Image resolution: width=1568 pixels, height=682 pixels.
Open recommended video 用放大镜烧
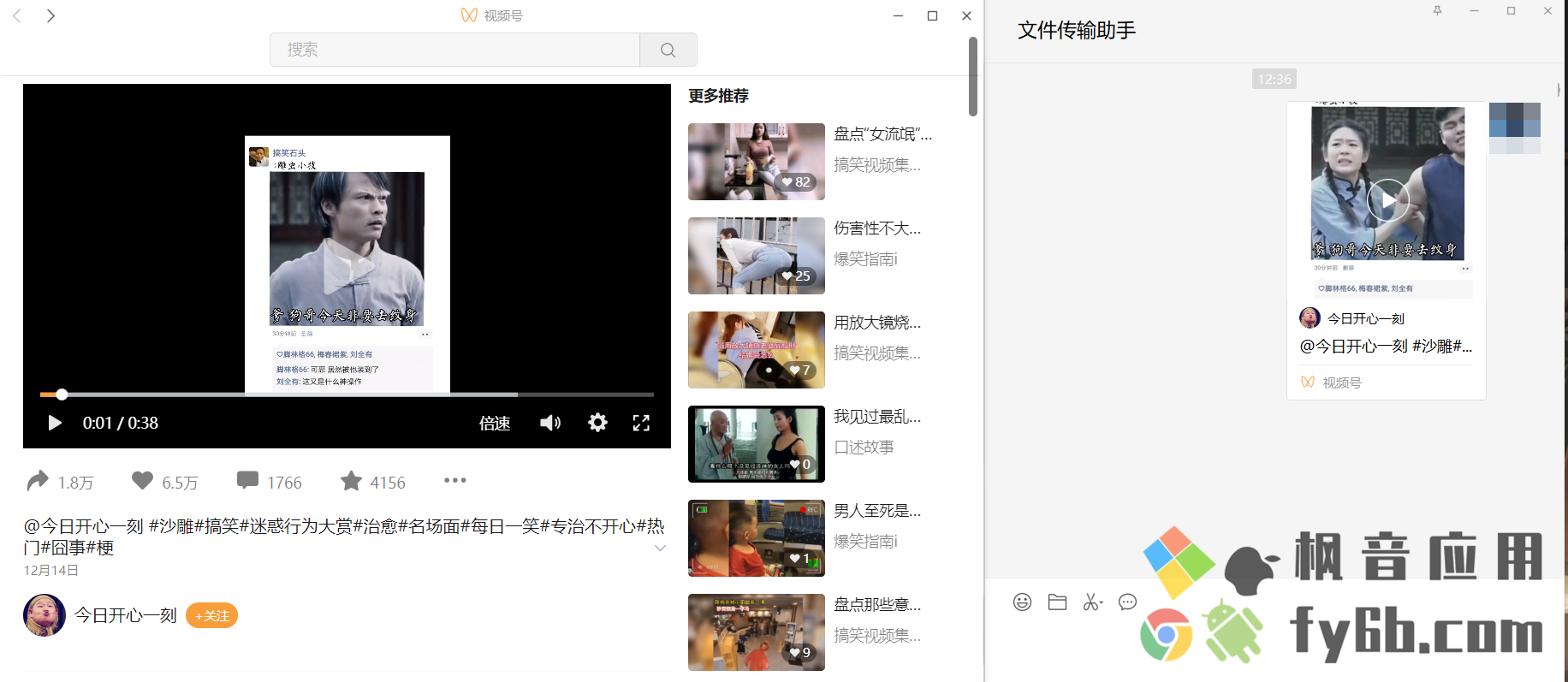click(757, 350)
